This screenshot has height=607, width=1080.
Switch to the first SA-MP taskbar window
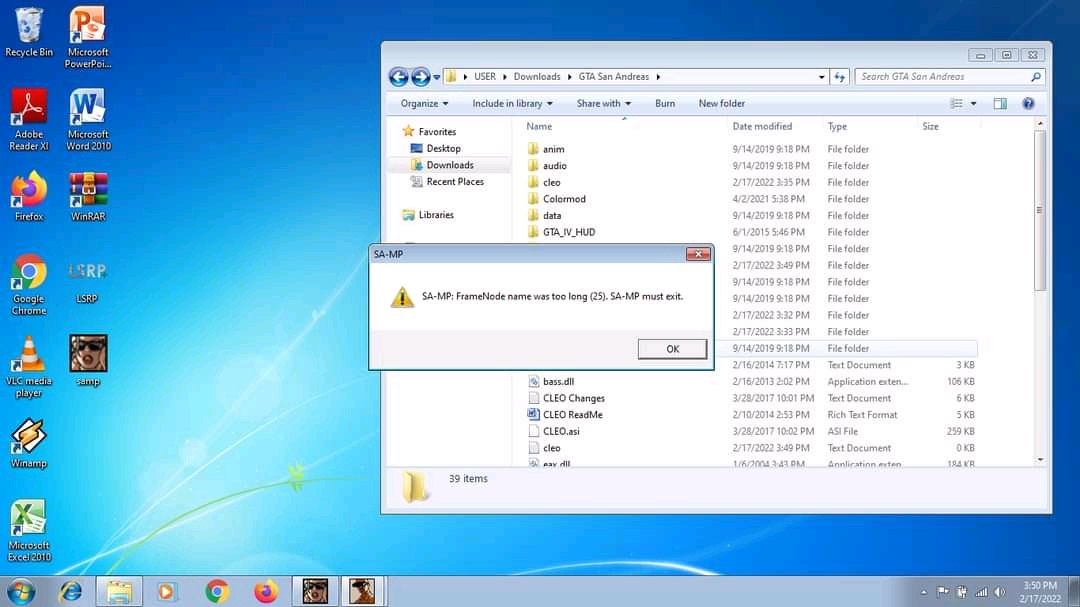coord(315,591)
